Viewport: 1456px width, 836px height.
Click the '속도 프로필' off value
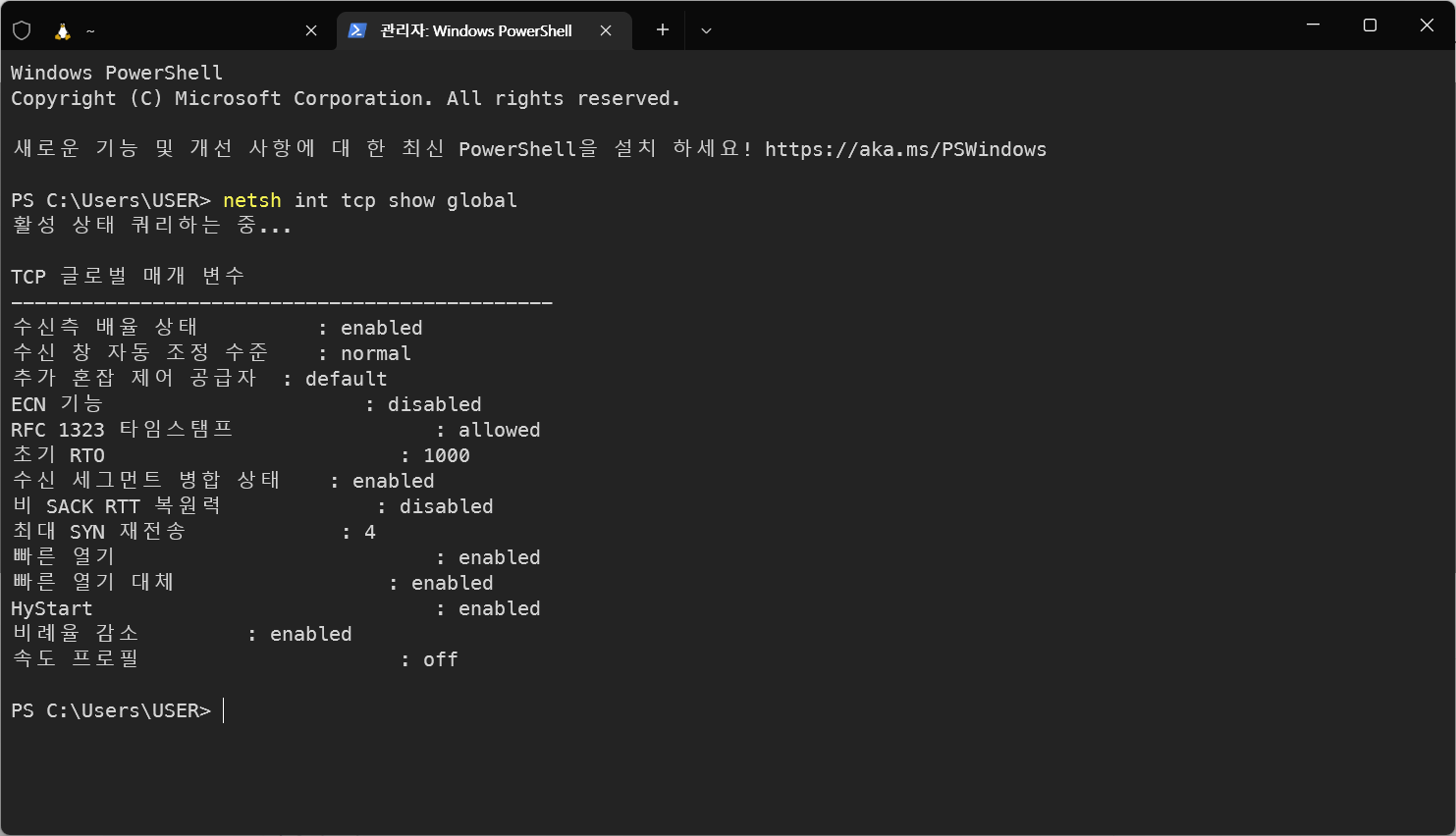[441, 659]
